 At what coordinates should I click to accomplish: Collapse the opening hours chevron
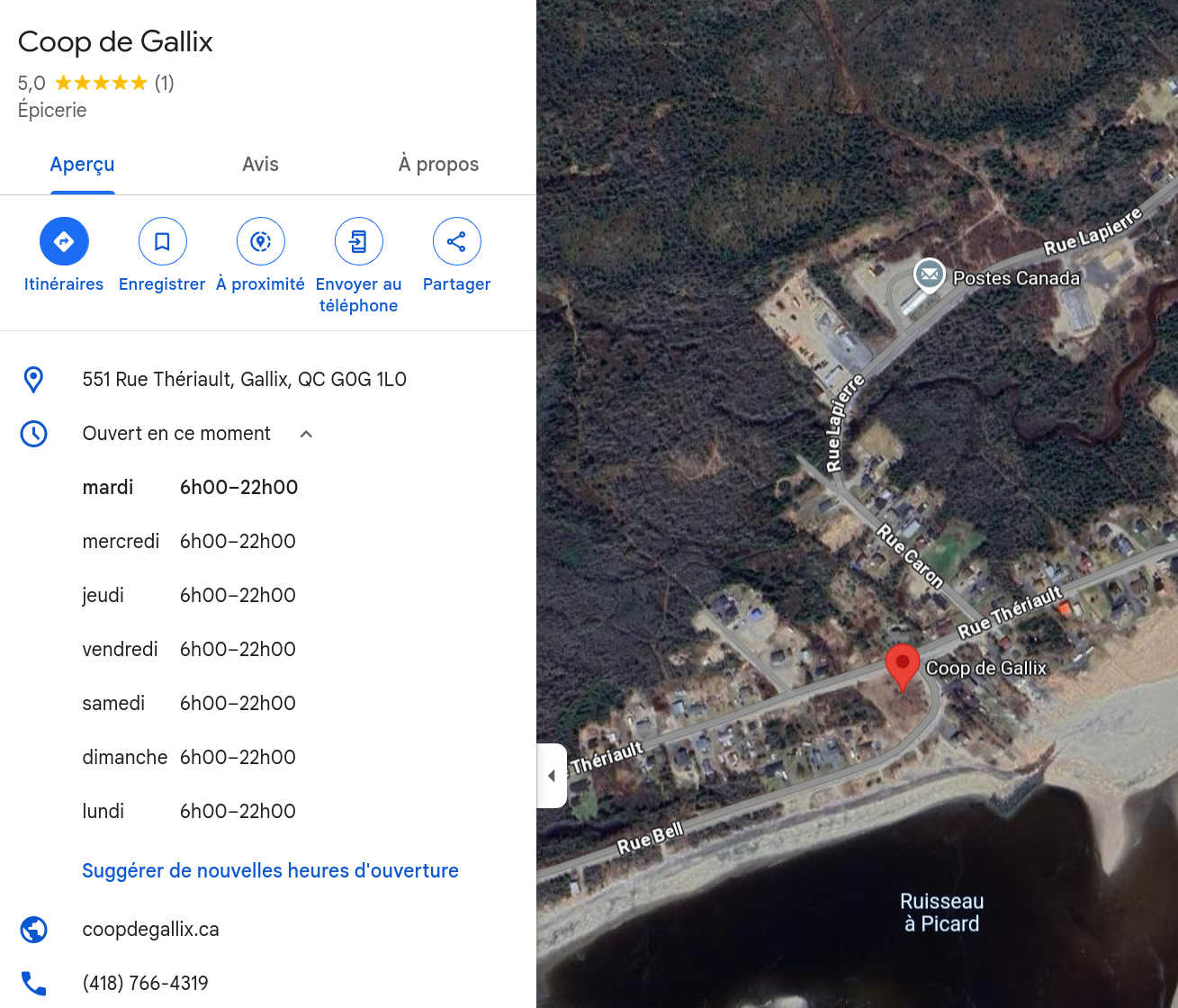click(x=306, y=434)
